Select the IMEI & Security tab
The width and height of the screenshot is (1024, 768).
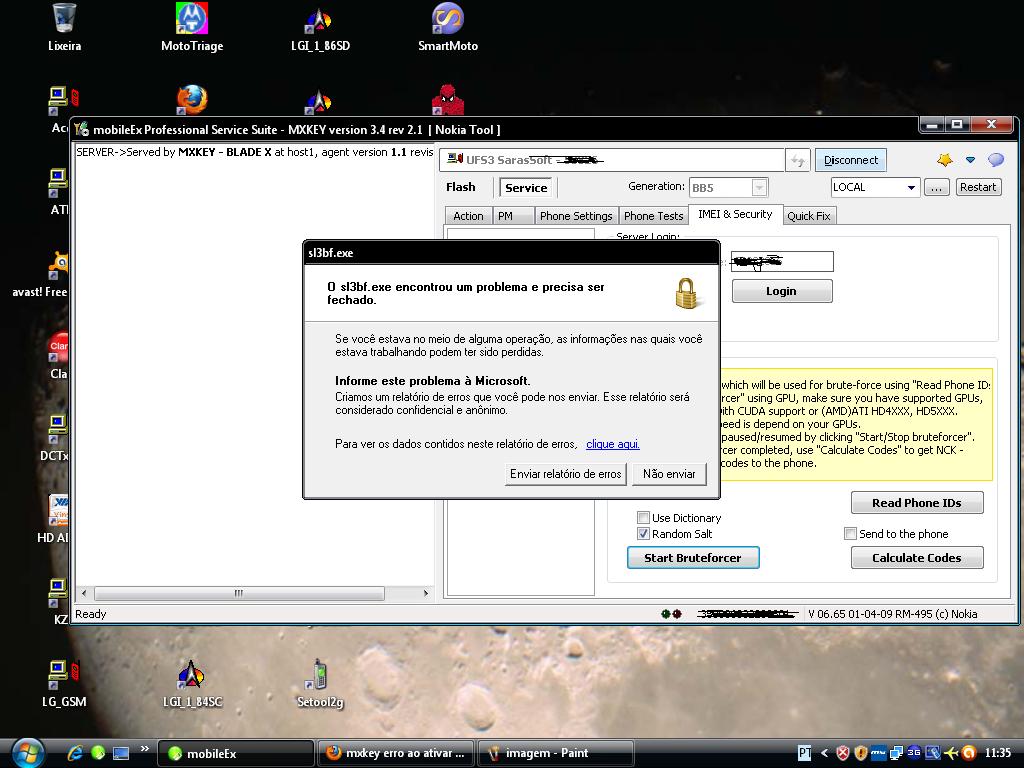pos(735,214)
